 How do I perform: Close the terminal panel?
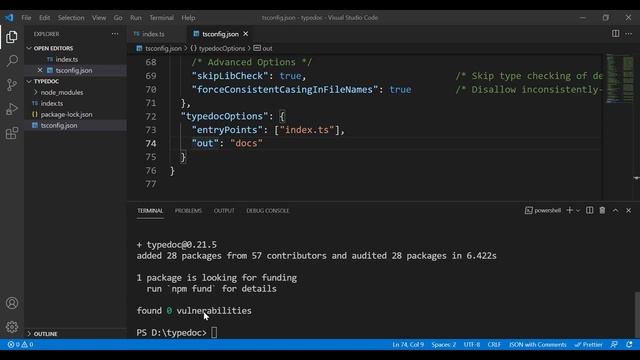(x=629, y=211)
